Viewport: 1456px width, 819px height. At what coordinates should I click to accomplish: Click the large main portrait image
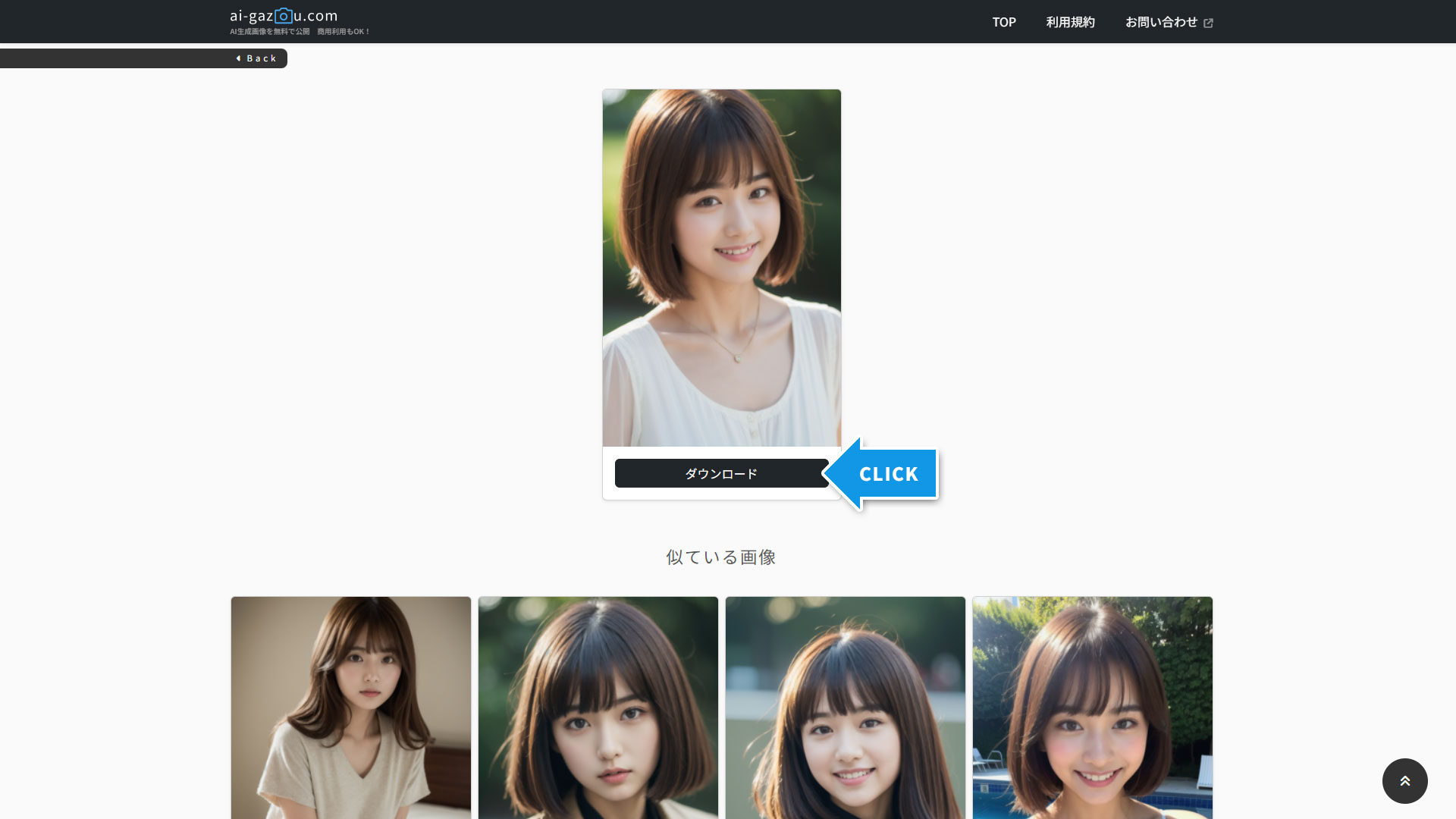(722, 268)
